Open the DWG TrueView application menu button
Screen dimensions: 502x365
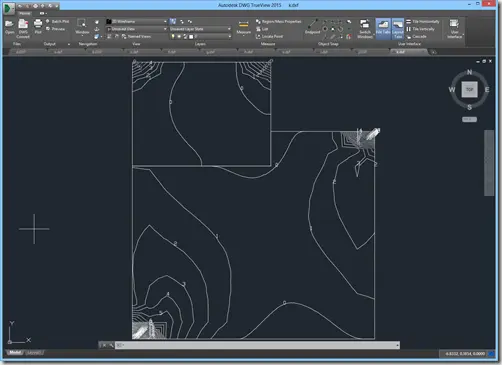pos(9,9)
